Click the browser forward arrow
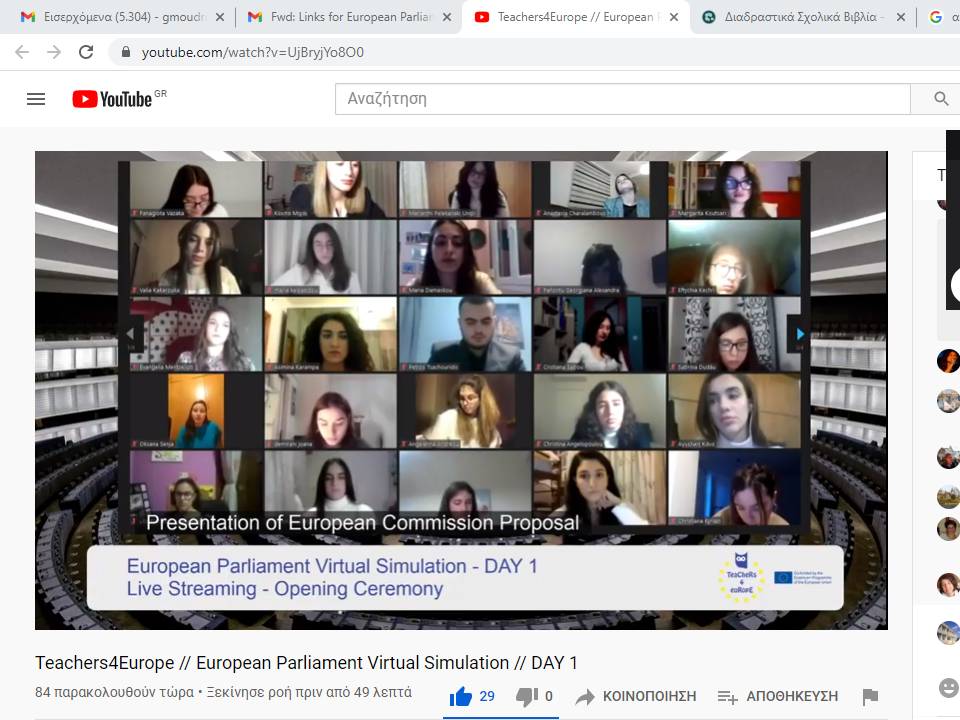This screenshot has width=960, height=720. point(54,52)
